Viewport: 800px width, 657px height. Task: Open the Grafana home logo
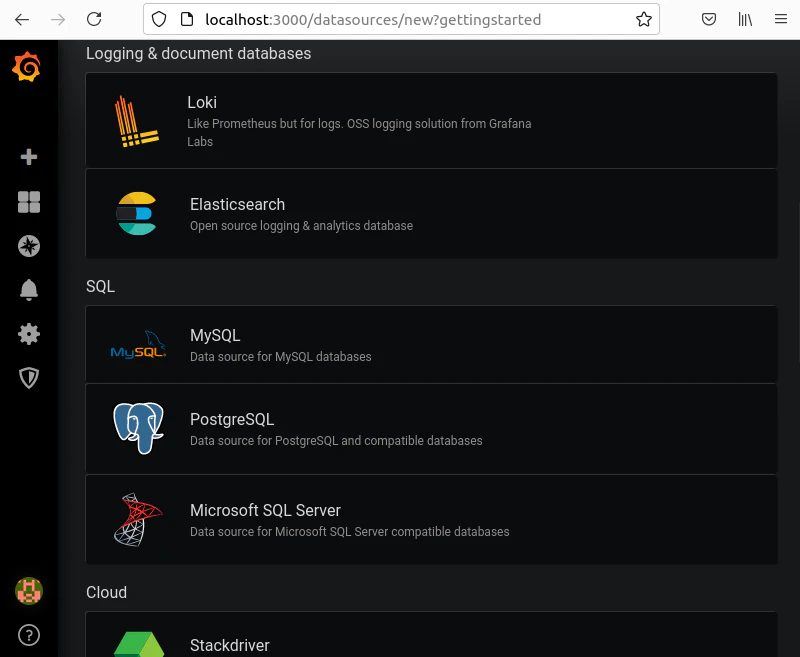[x=27, y=66]
